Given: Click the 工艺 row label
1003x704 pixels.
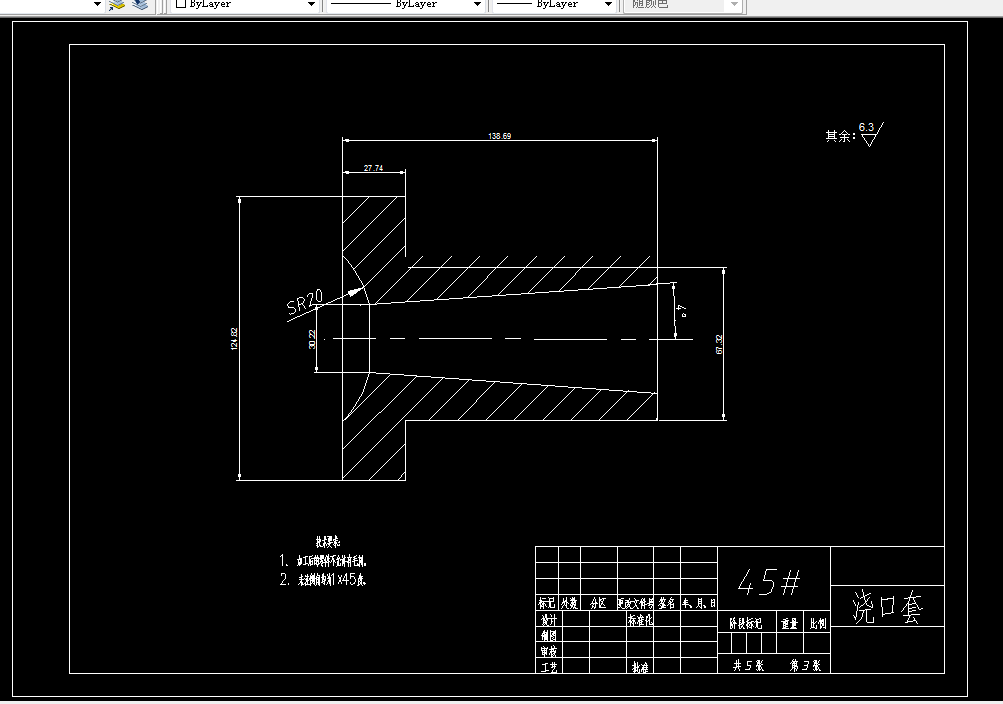Looking at the screenshot, I should coord(549,667).
